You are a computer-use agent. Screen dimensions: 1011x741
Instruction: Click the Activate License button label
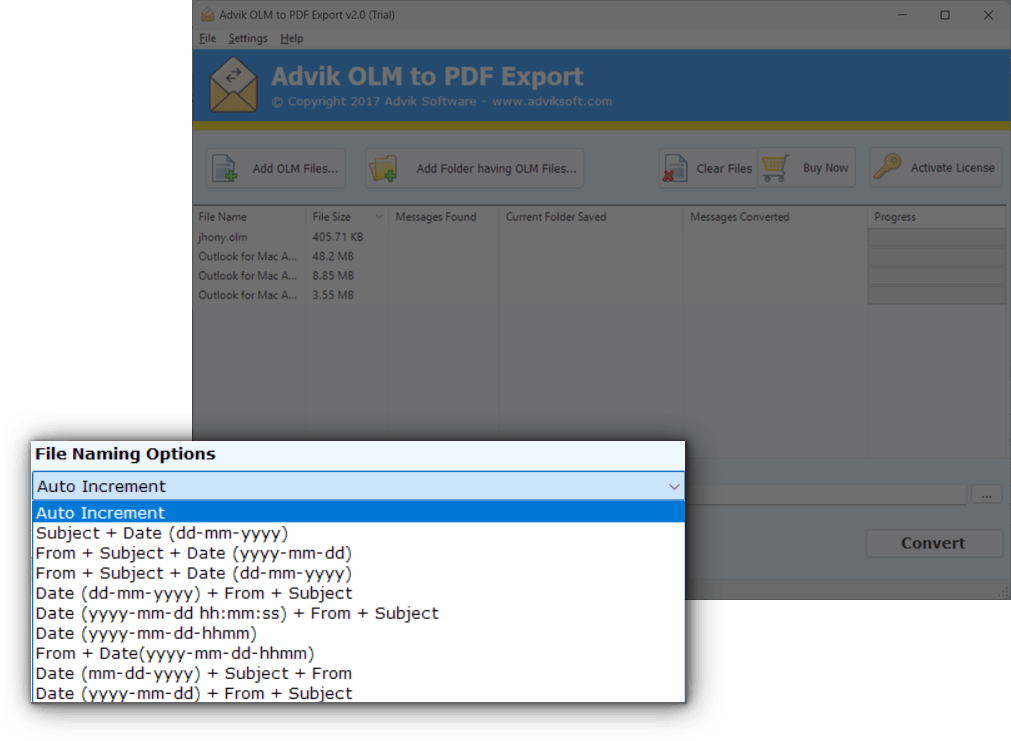pos(952,168)
